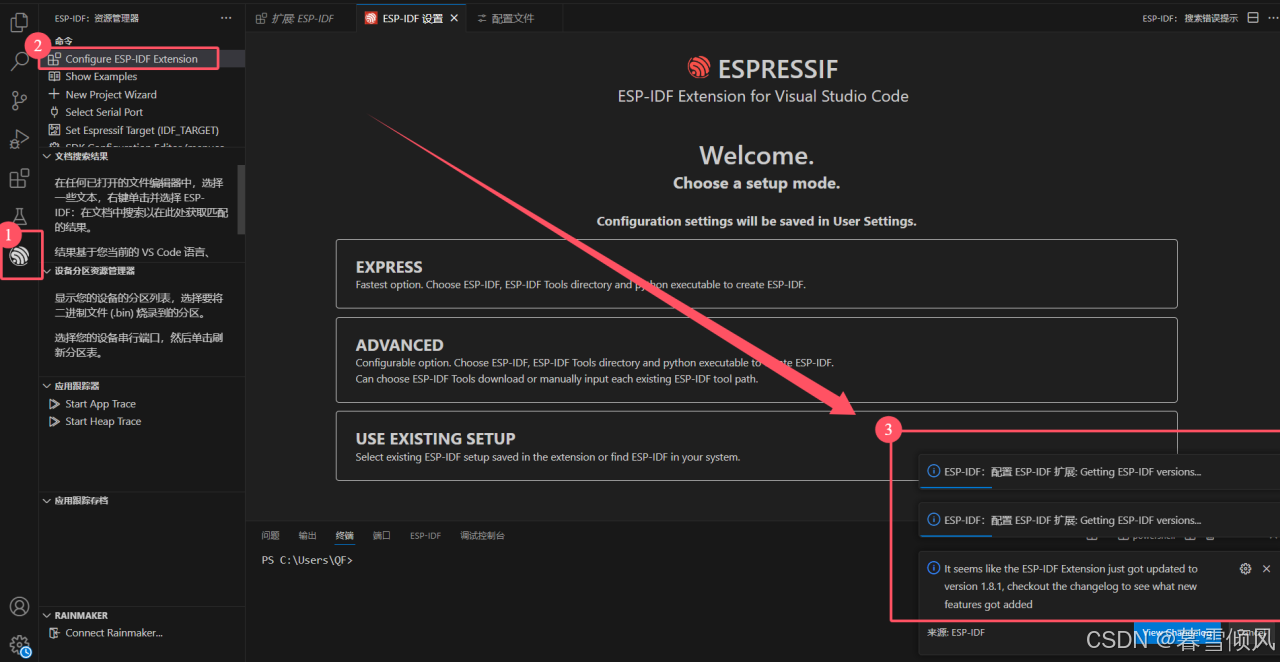The image size is (1280, 662).
Task: Click the Start Heap Trace play icon
Action: (55, 422)
